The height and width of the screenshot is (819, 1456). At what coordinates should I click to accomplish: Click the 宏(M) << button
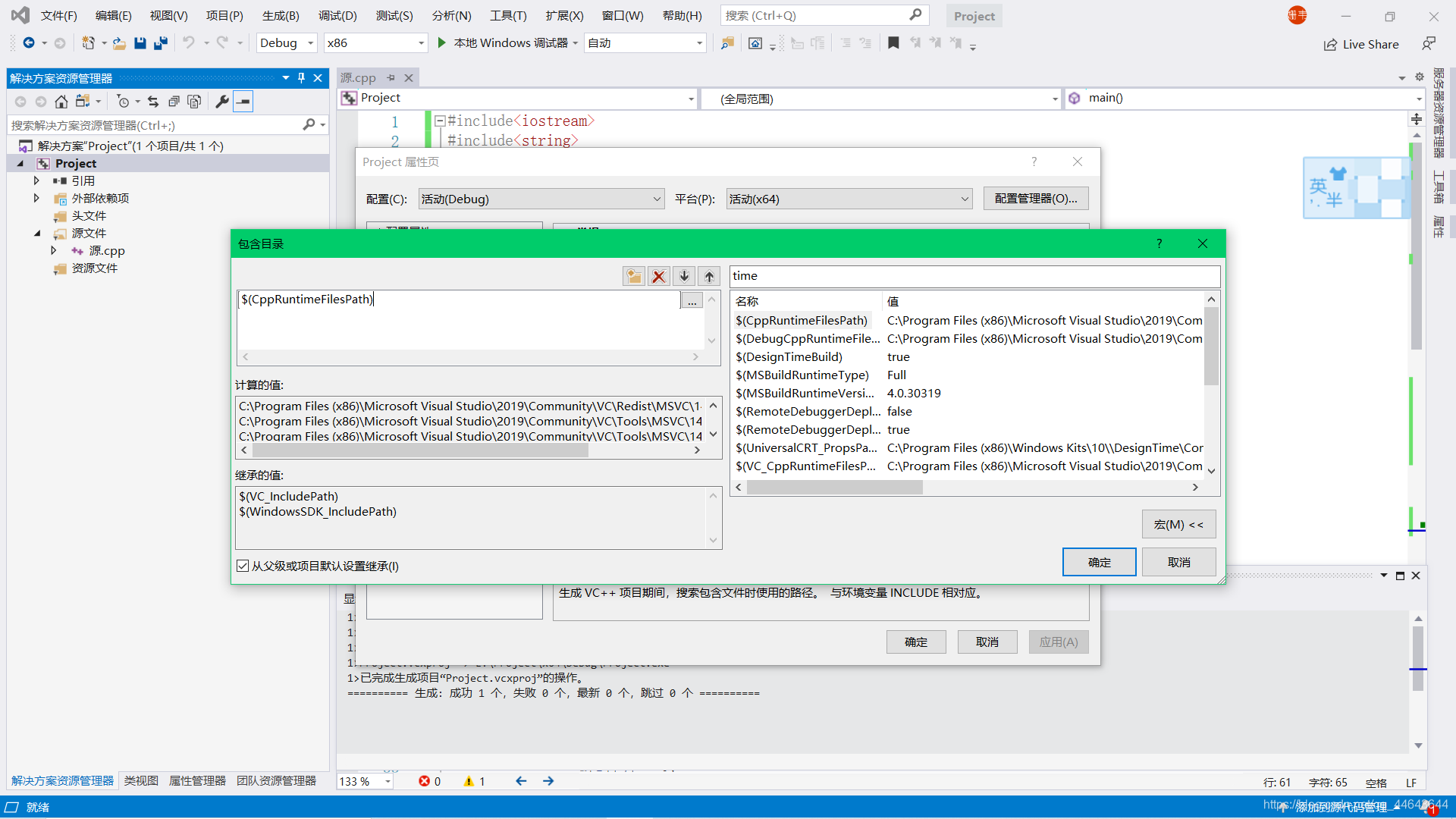[x=1178, y=524]
